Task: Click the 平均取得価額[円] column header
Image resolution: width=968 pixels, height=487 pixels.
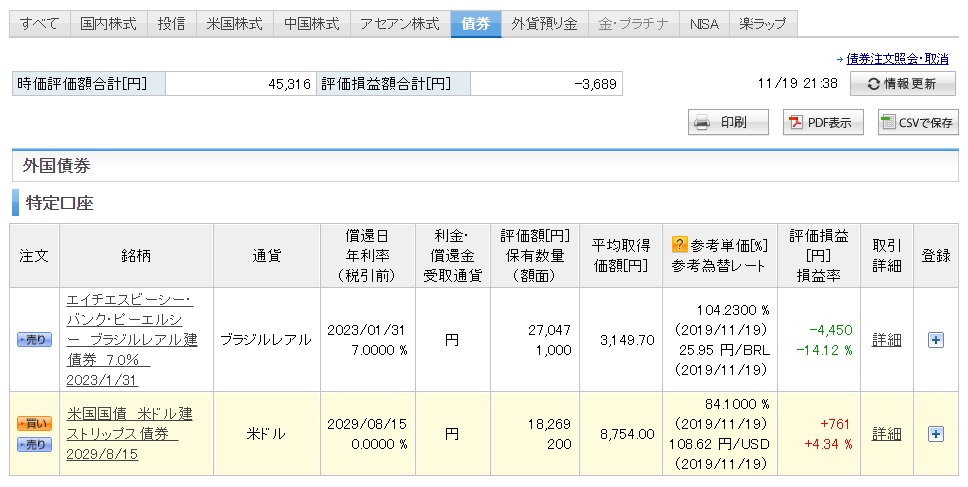Action: tap(620, 256)
